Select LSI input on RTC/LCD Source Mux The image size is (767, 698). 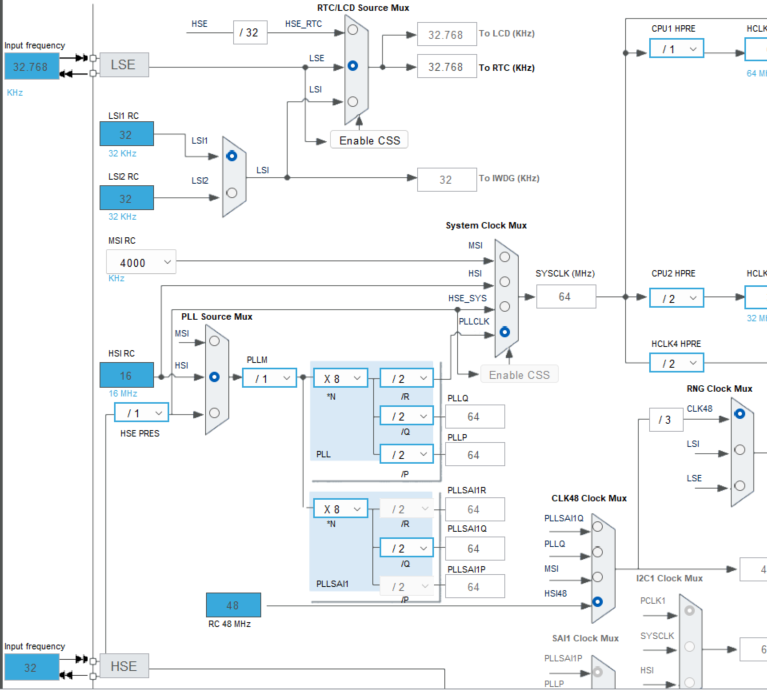click(353, 102)
